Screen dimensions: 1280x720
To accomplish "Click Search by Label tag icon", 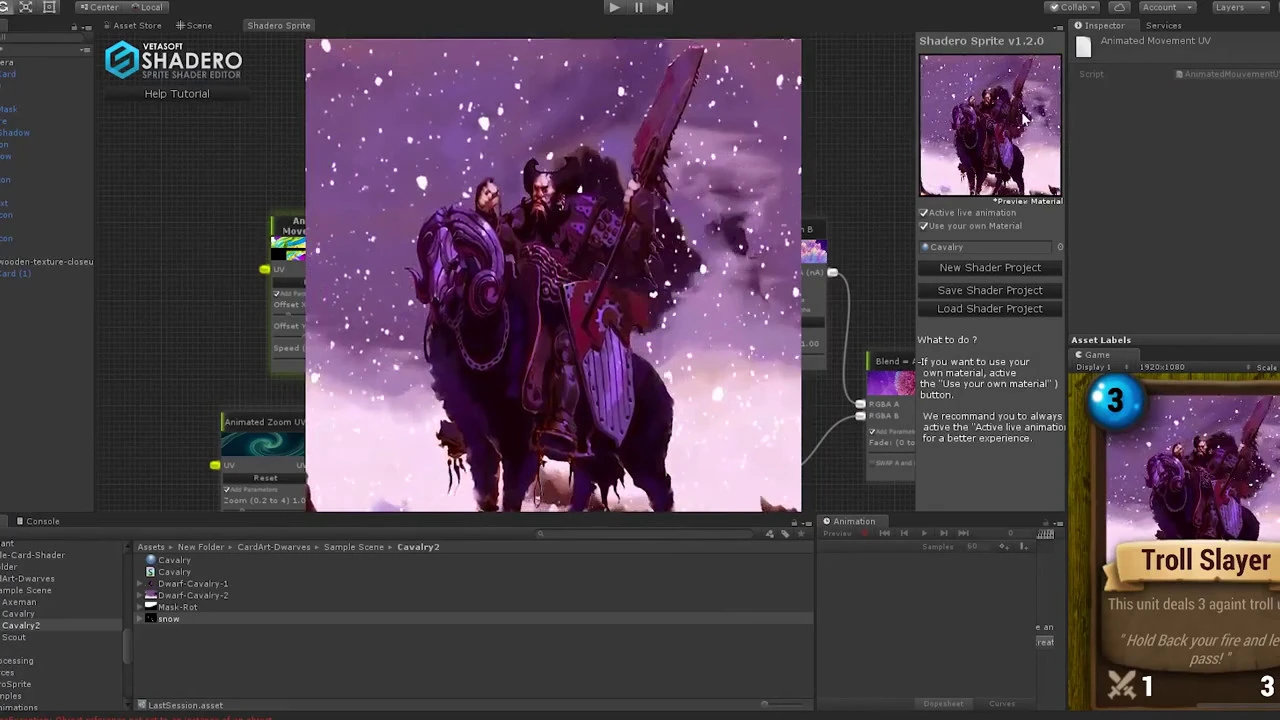I will 784,534.
